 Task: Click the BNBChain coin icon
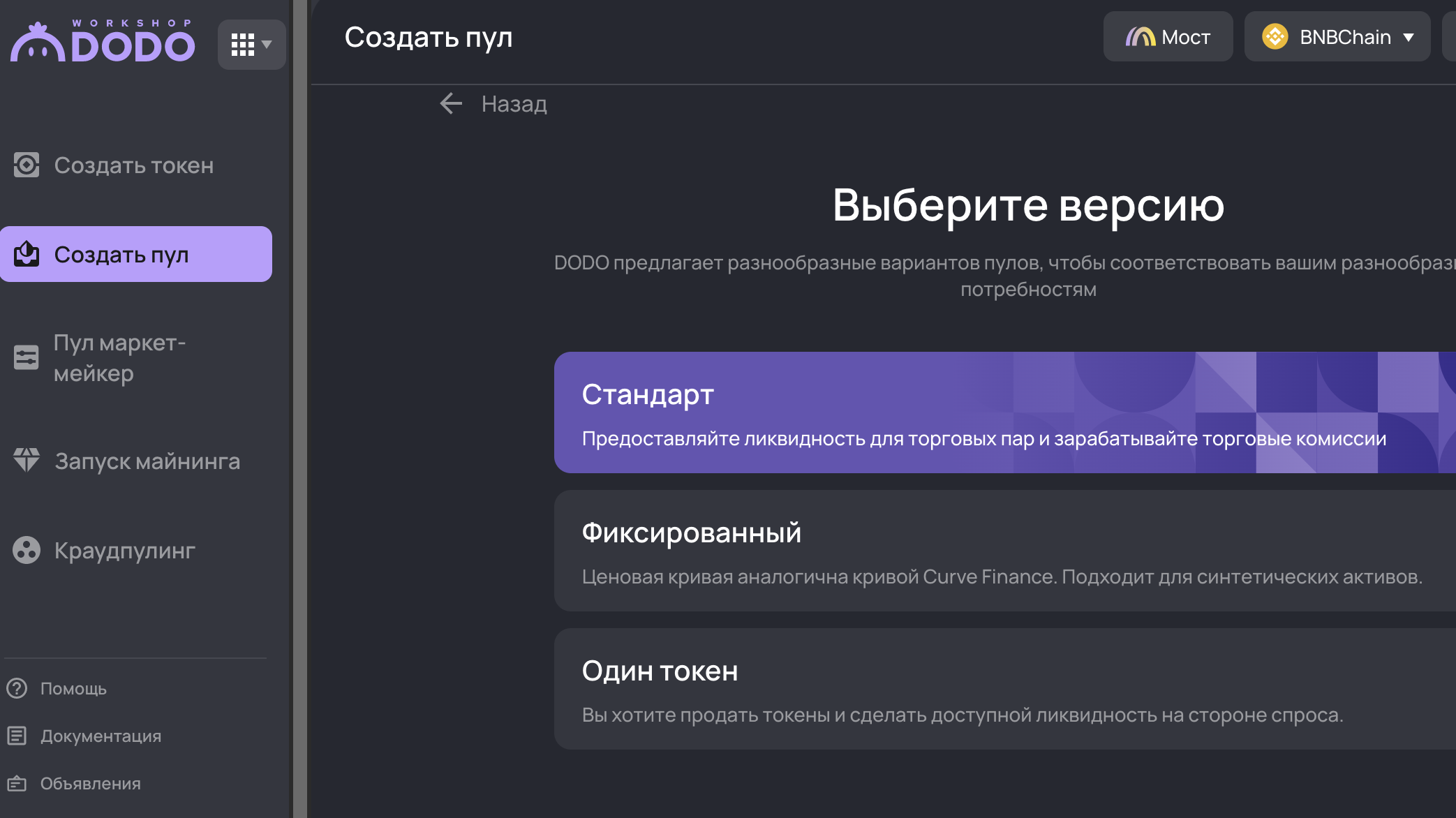click(x=1275, y=36)
